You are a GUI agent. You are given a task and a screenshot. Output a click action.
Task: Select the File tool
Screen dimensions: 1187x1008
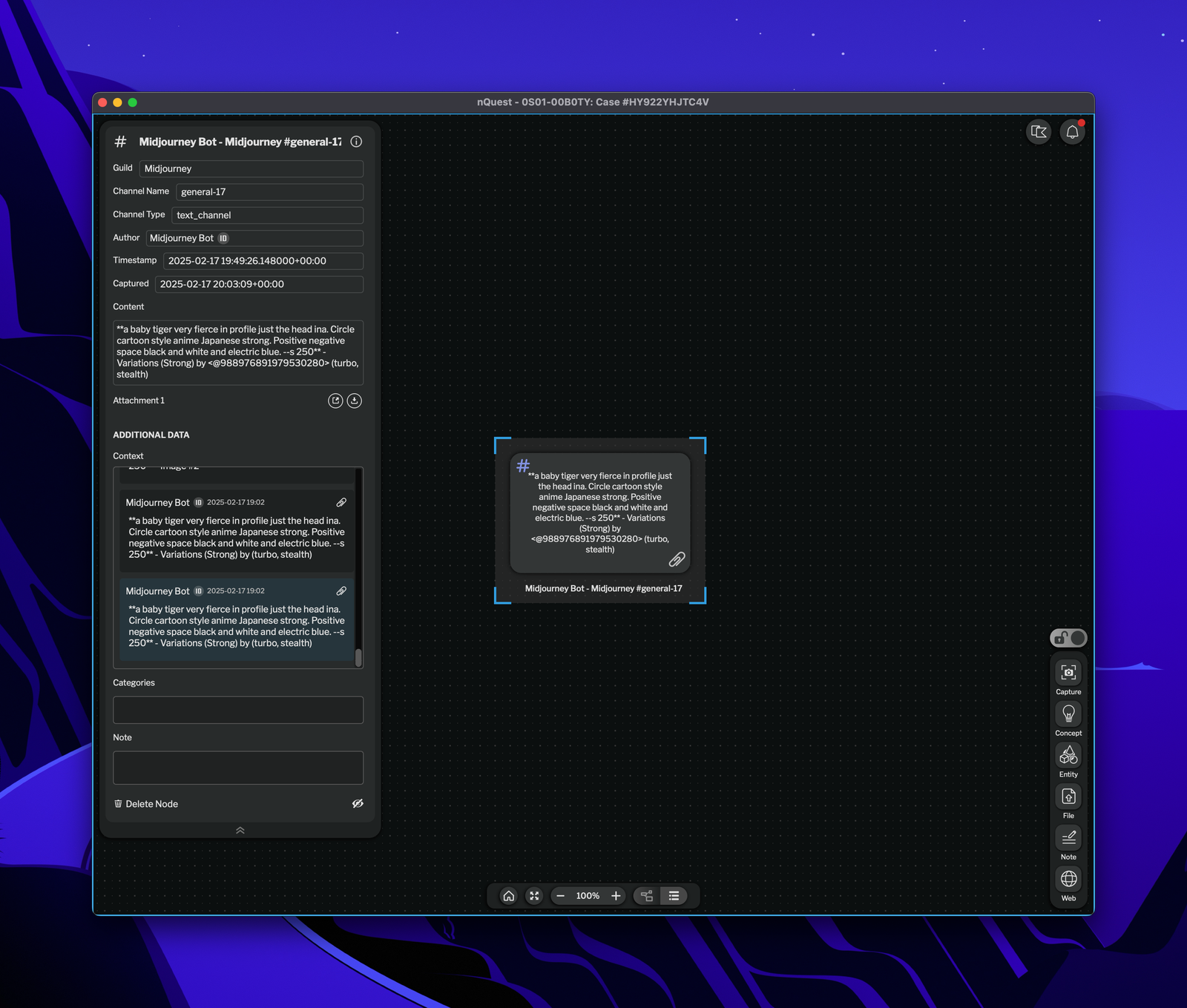tap(1068, 803)
